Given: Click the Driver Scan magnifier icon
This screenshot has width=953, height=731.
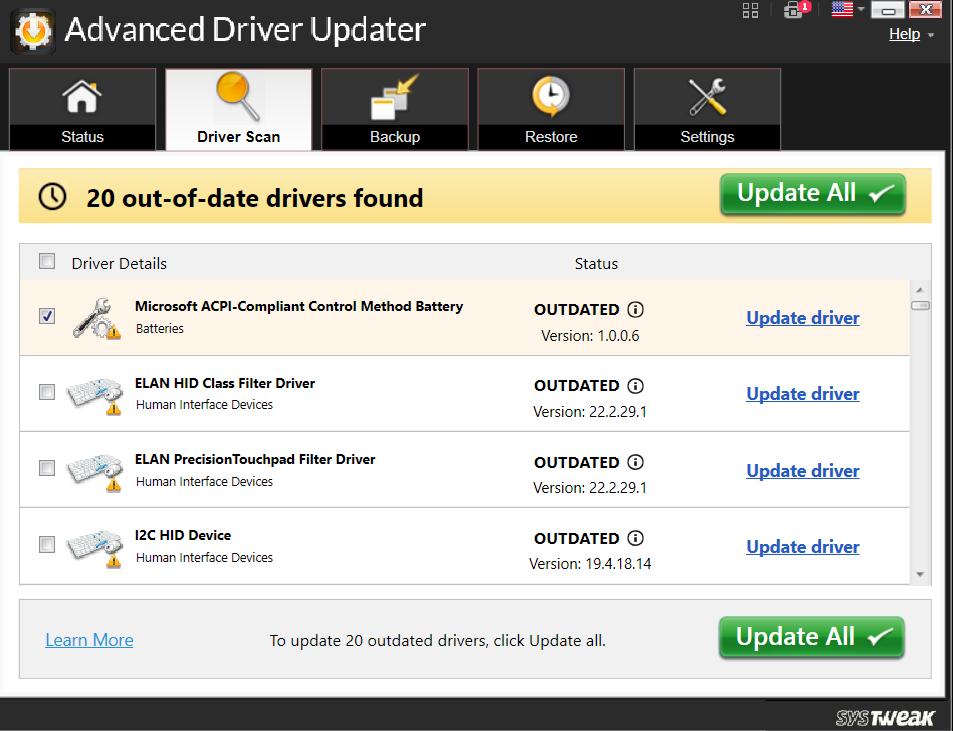Looking at the screenshot, I should coord(238,97).
